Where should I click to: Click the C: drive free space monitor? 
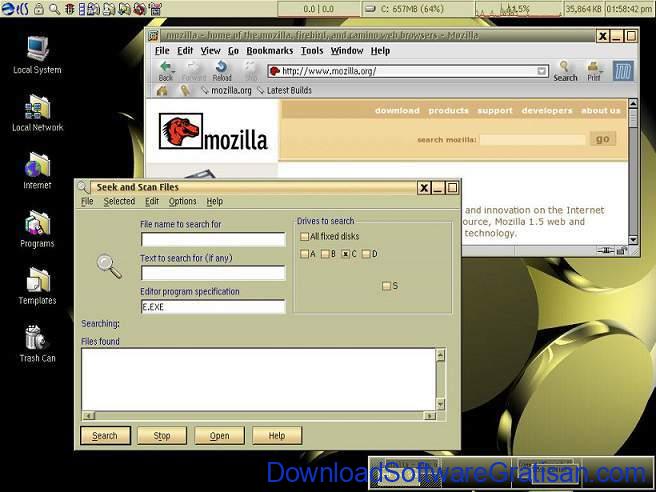point(417,8)
